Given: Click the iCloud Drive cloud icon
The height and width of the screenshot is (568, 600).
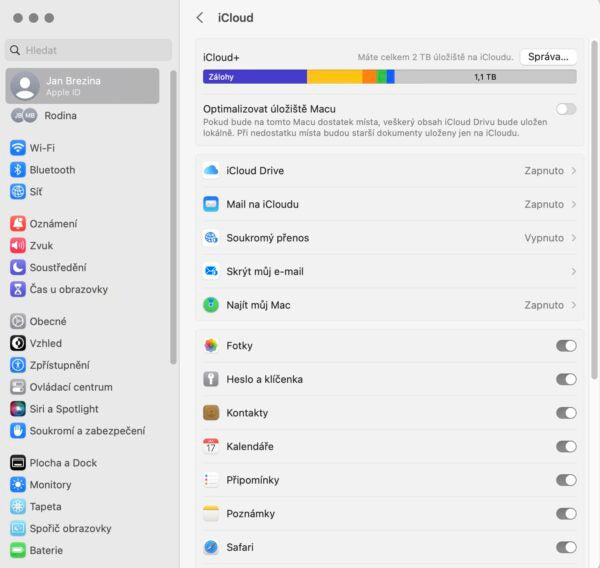Looking at the screenshot, I should (211, 170).
